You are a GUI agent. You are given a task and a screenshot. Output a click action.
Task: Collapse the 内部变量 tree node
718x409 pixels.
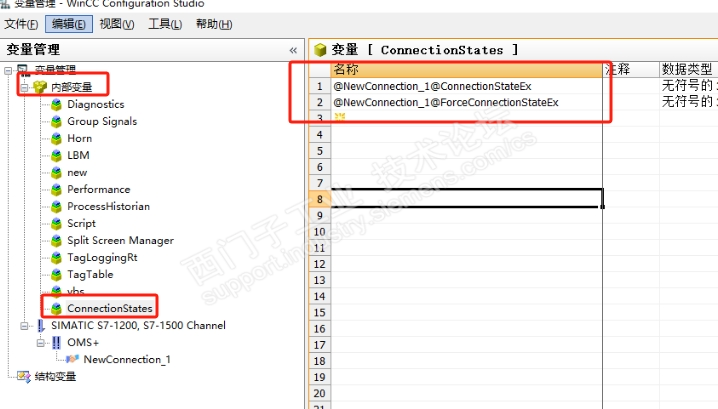point(24,87)
